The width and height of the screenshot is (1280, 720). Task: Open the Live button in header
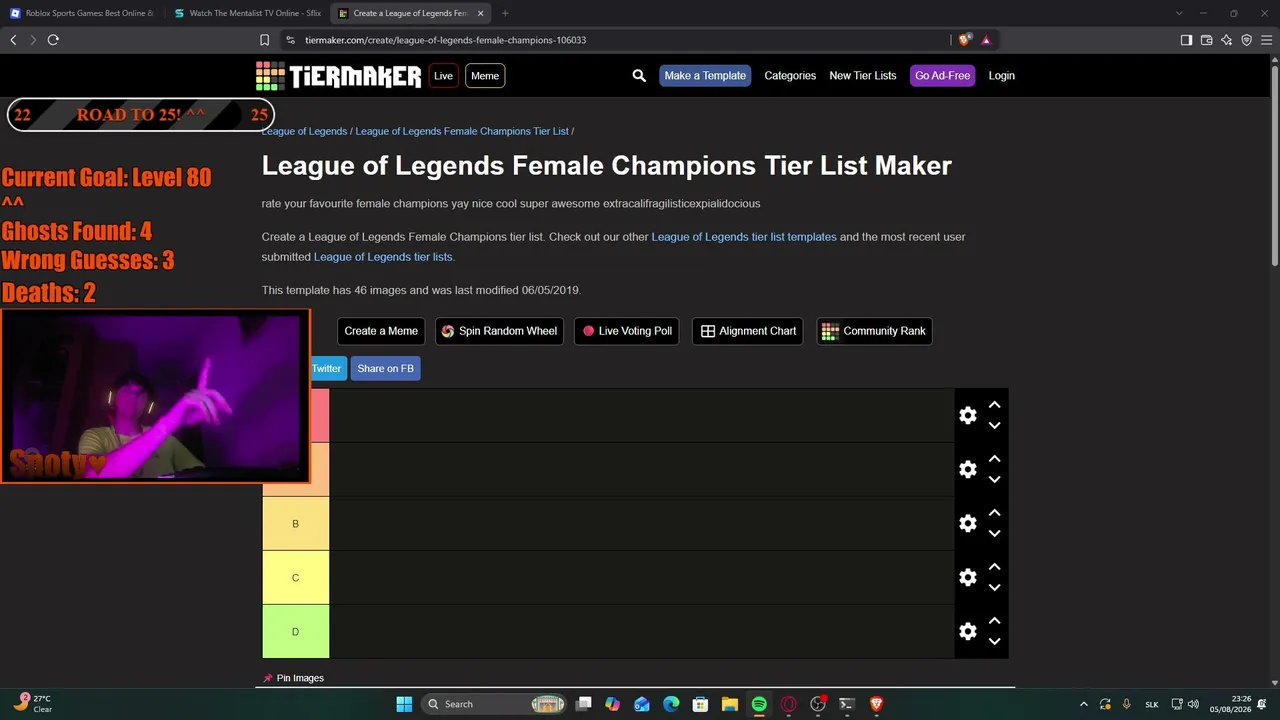pyautogui.click(x=443, y=76)
